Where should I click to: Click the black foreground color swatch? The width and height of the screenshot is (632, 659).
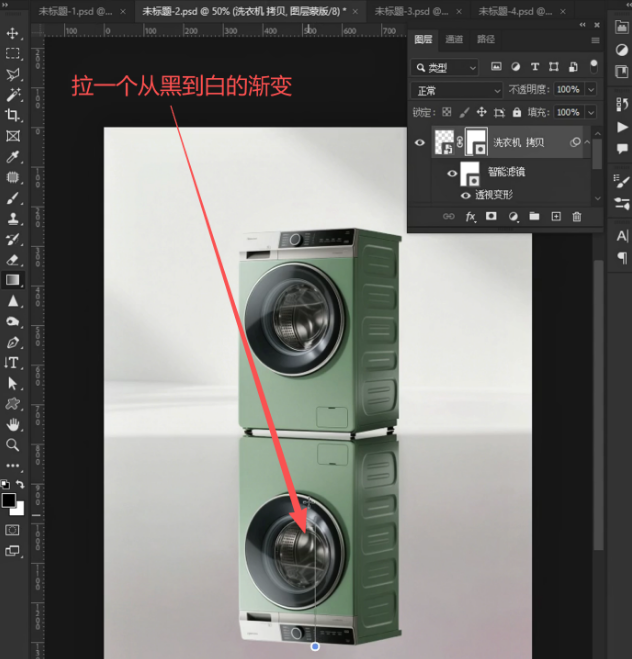coord(8,500)
